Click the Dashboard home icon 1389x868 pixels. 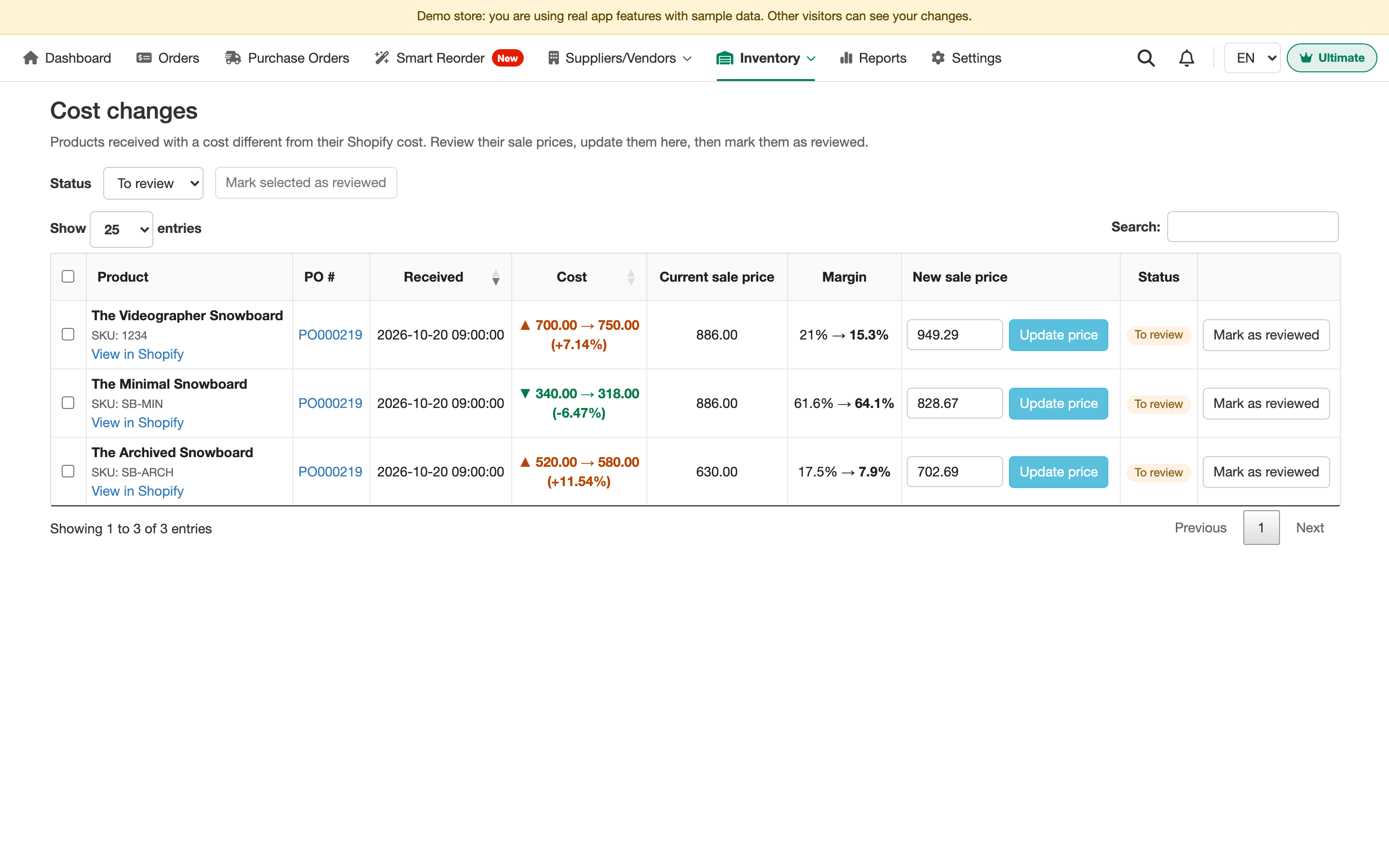tap(30, 58)
